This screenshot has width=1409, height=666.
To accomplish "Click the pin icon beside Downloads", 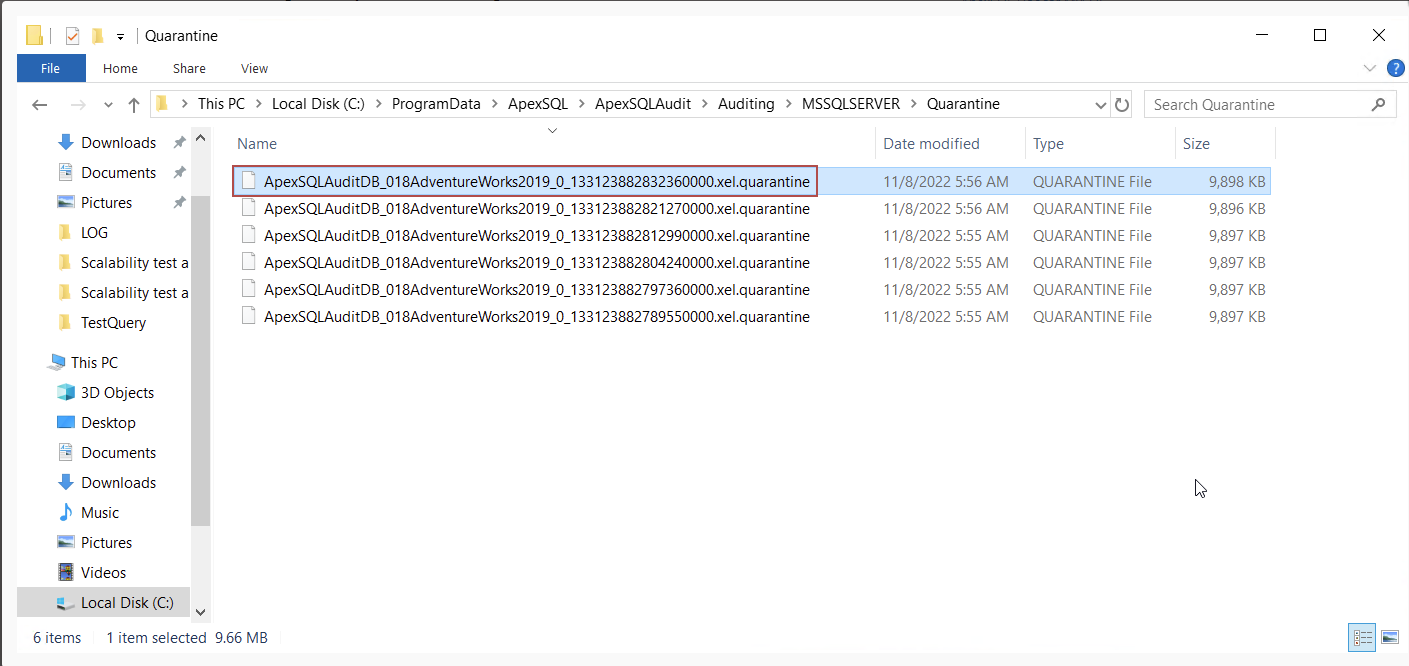I will pos(179,143).
